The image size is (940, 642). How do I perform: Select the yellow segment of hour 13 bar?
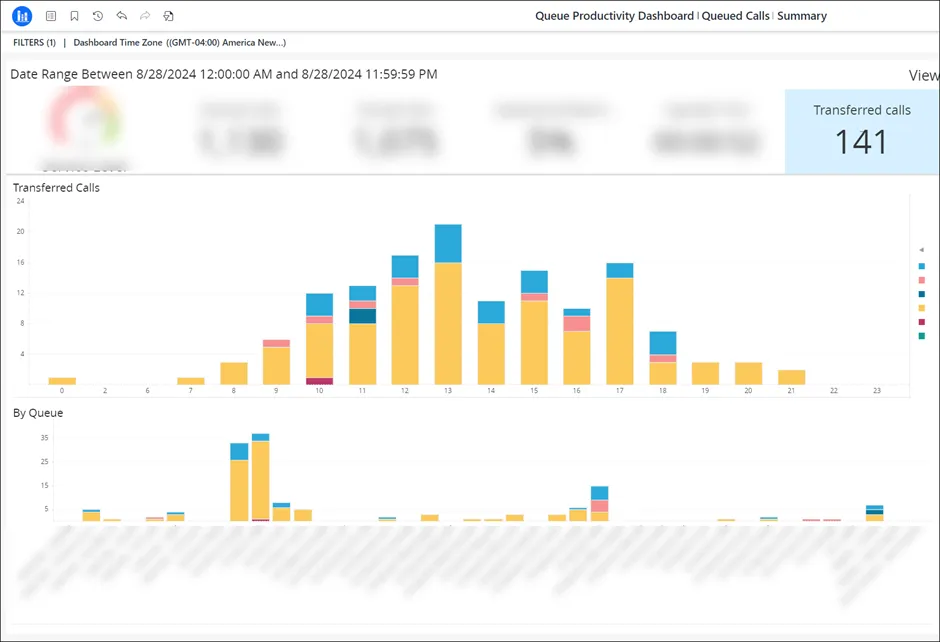pos(448,324)
